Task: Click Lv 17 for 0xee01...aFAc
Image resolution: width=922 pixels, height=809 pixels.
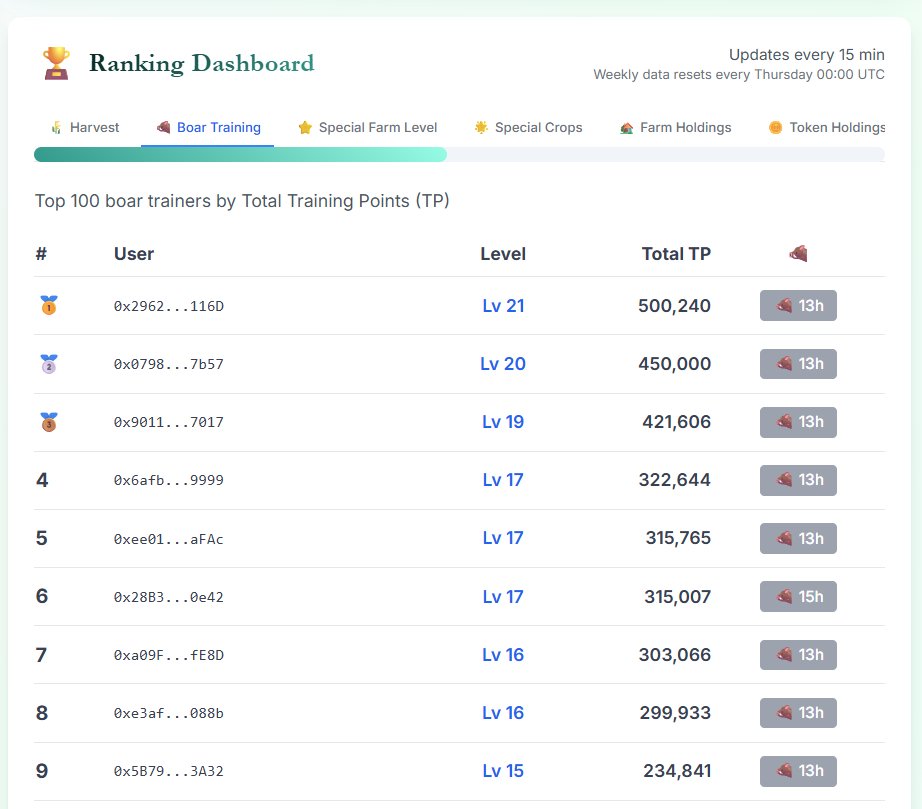Action: (503, 538)
